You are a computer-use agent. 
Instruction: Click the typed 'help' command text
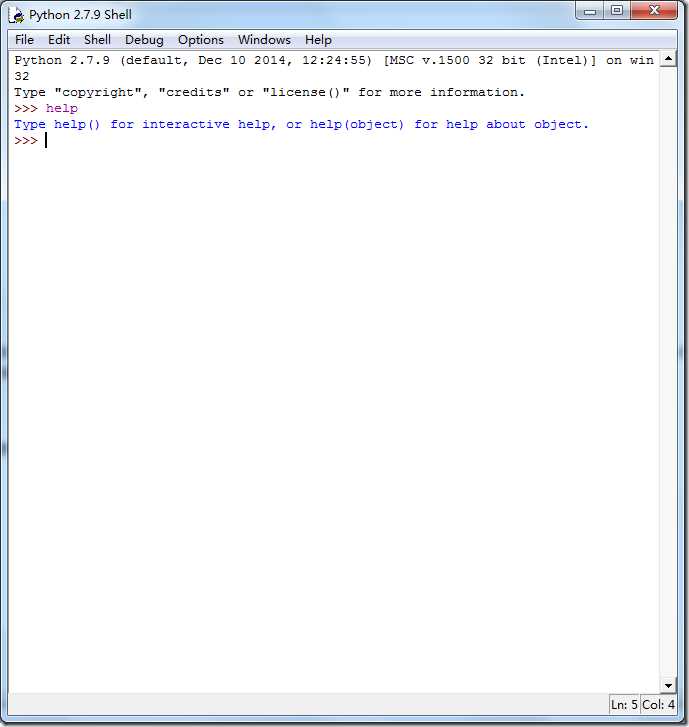[62, 108]
